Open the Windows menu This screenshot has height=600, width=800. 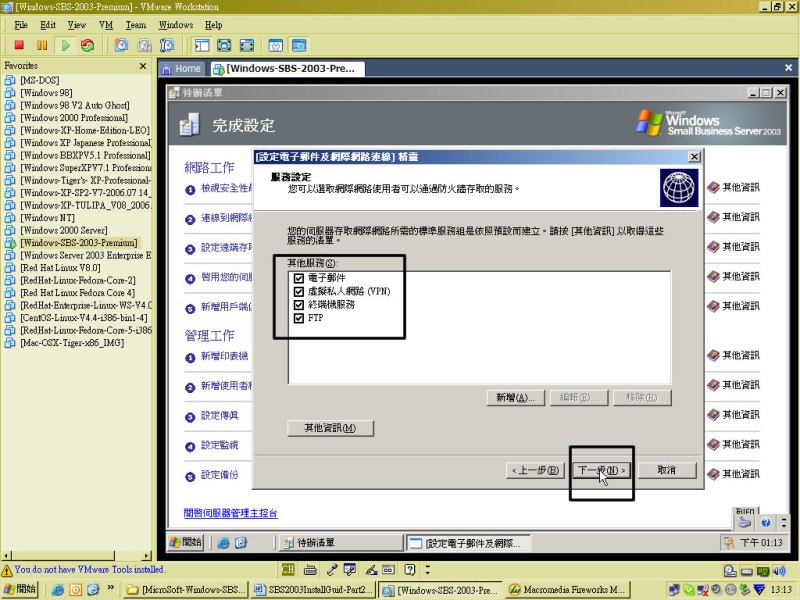(176, 25)
